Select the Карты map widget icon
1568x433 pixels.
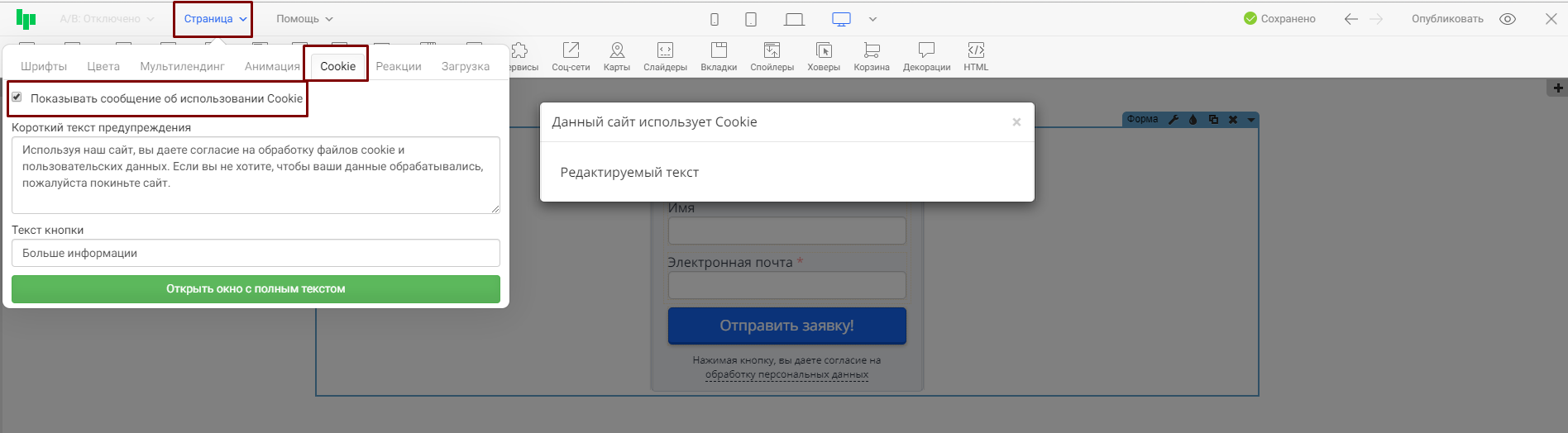pyautogui.click(x=616, y=56)
